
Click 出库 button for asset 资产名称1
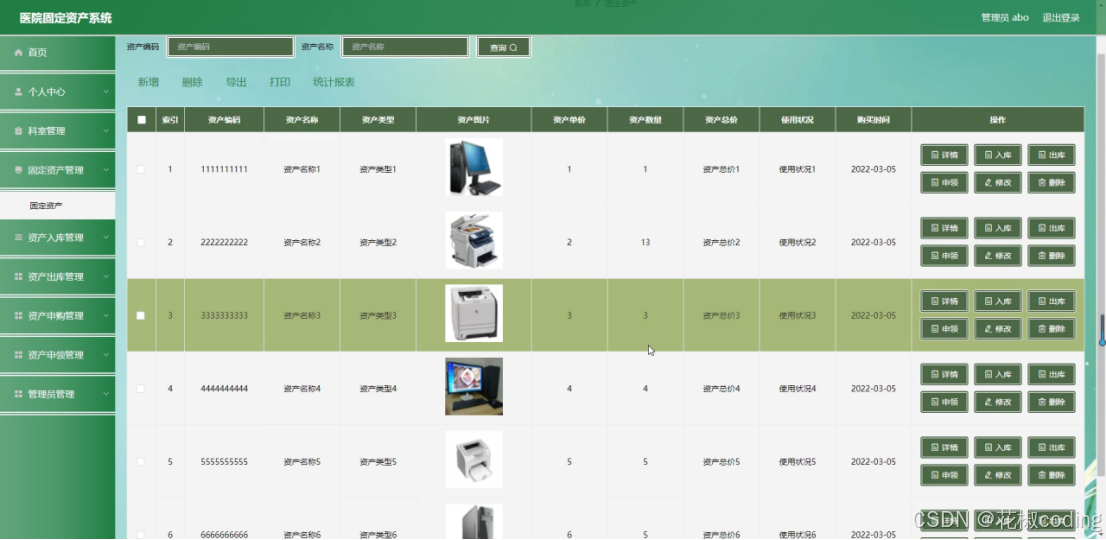[x=1051, y=154]
